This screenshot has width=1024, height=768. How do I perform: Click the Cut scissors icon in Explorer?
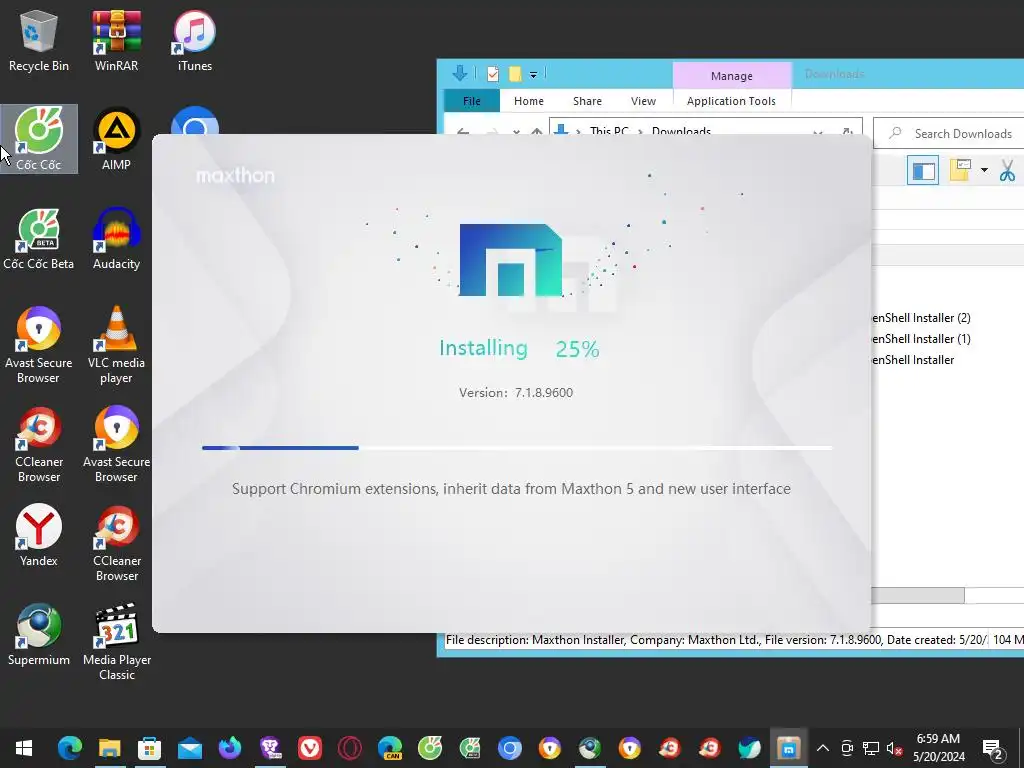pos(1007,171)
